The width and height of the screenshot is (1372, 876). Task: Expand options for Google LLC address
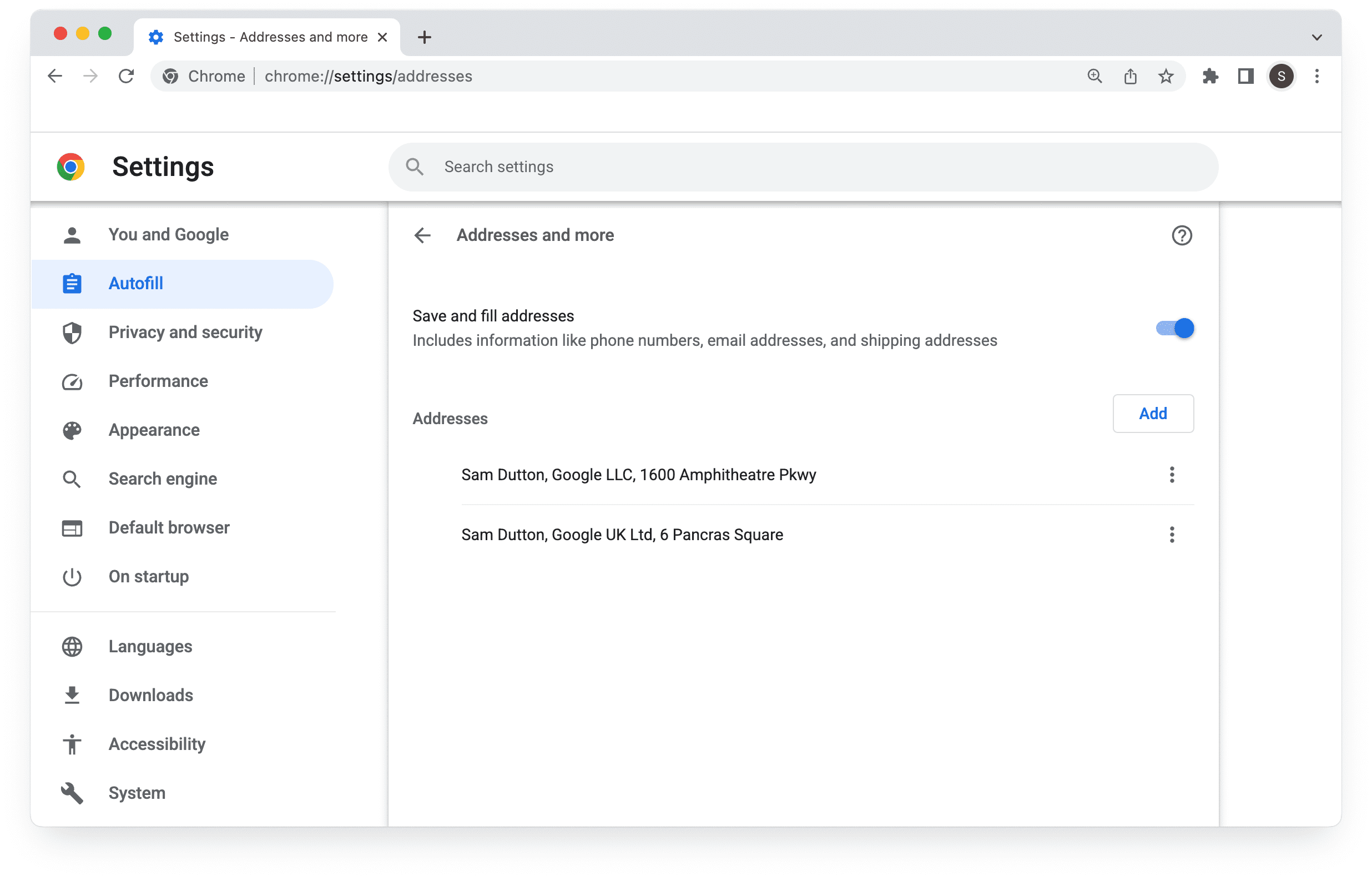tap(1173, 474)
